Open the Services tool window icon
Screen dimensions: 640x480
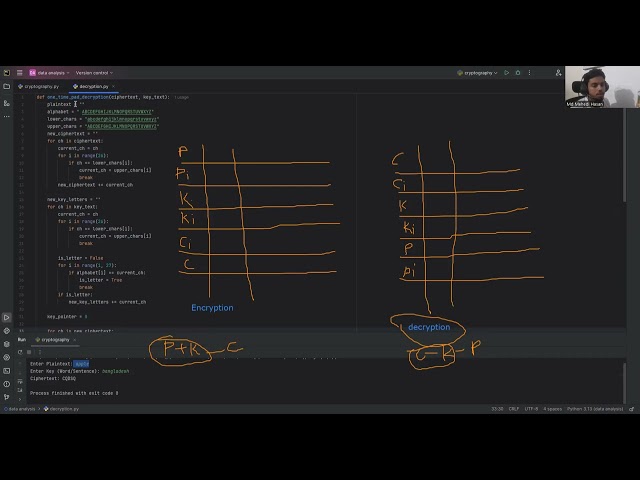click(7, 357)
